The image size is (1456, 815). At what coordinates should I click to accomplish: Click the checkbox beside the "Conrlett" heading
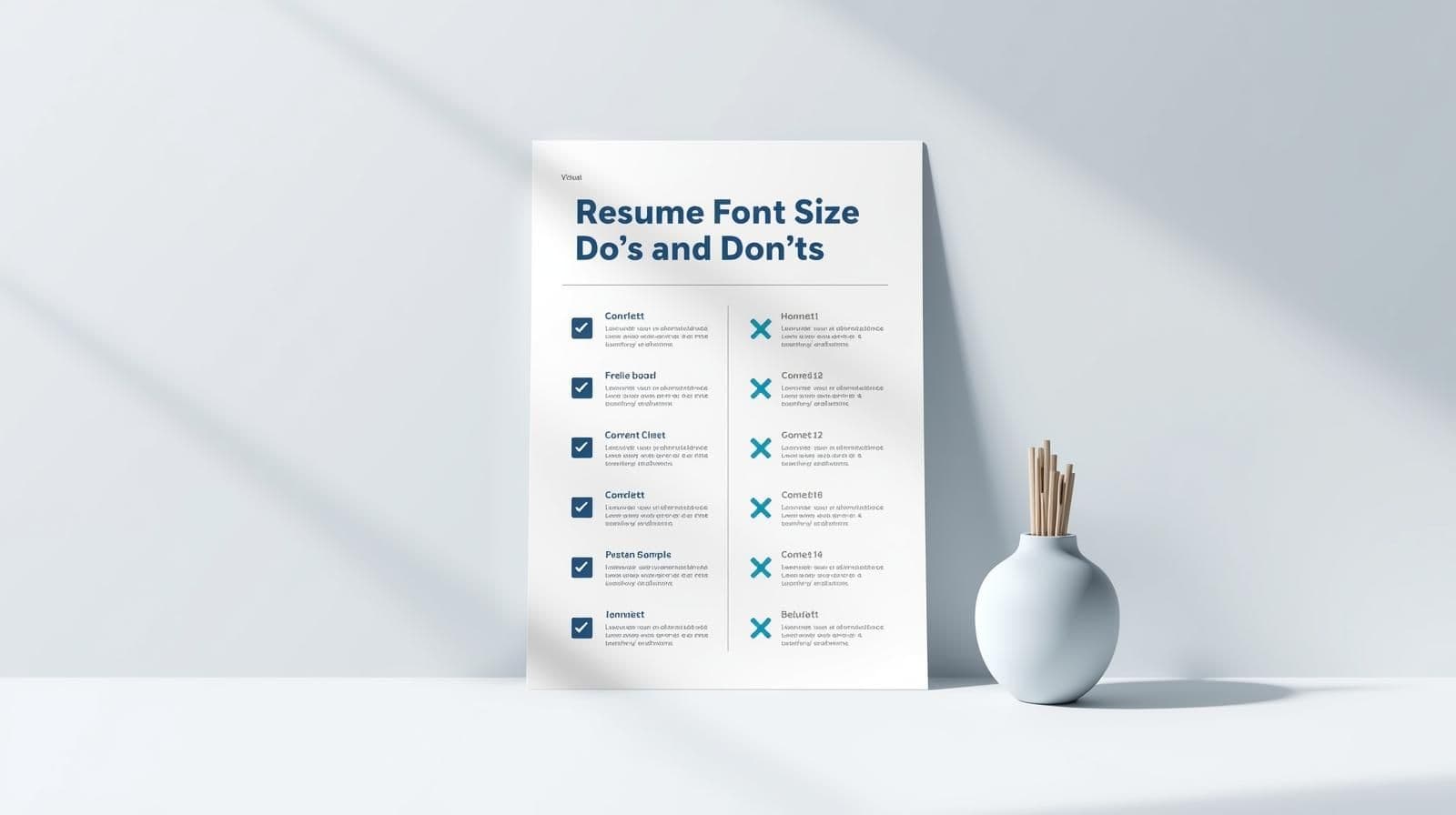click(x=581, y=328)
